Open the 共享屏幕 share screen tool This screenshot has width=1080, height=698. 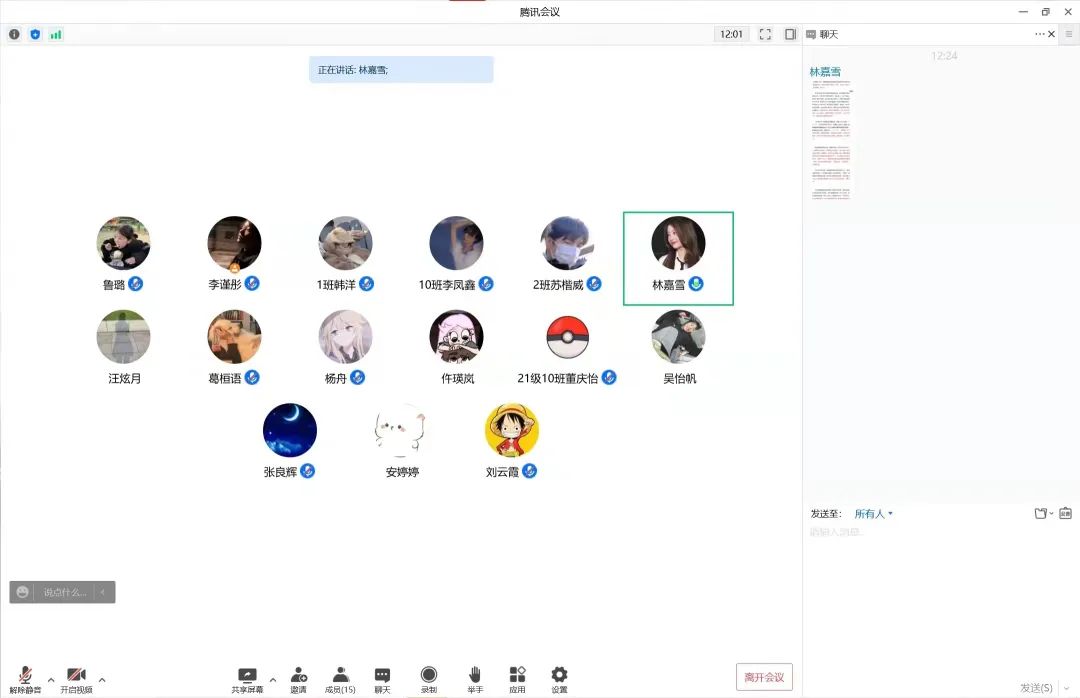coord(247,679)
